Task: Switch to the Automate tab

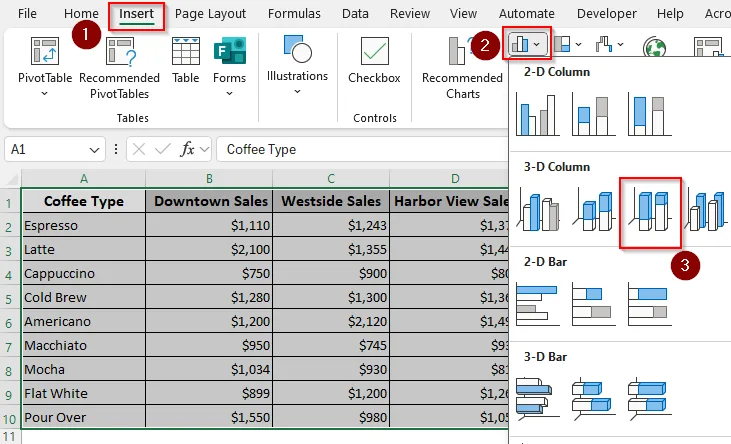Action: (527, 14)
